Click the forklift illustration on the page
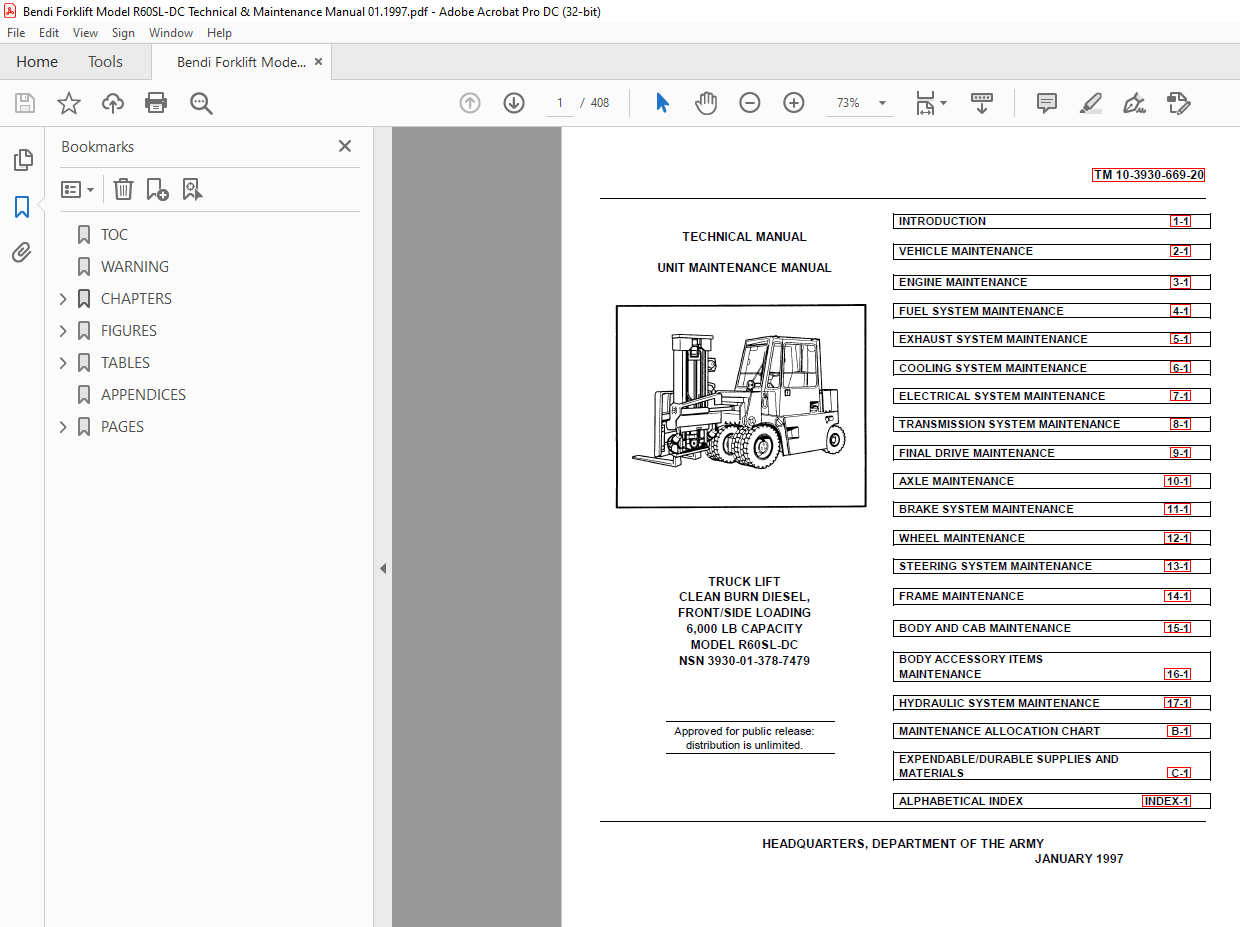 pos(741,406)
